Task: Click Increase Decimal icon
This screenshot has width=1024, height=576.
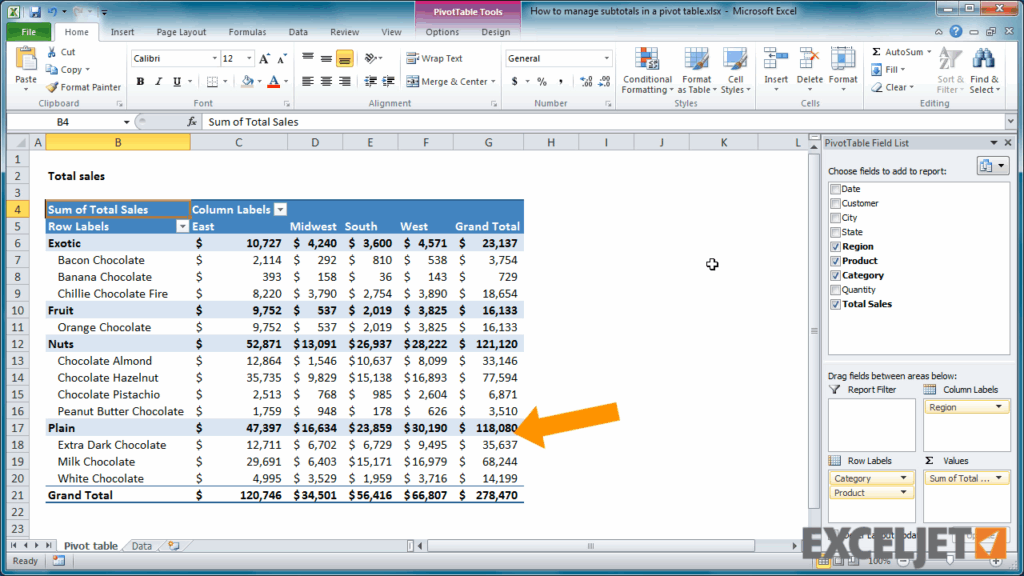Action: click(x=586, y=82)
